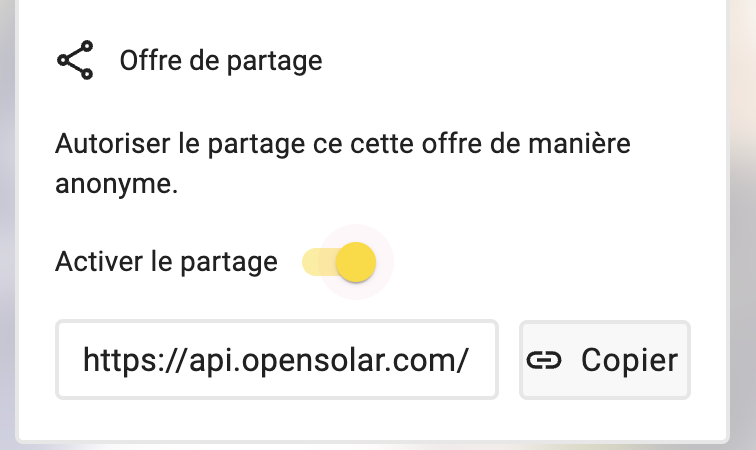
Task: Click the chain link icon inside Copier
Action: (x=544, y=360)
